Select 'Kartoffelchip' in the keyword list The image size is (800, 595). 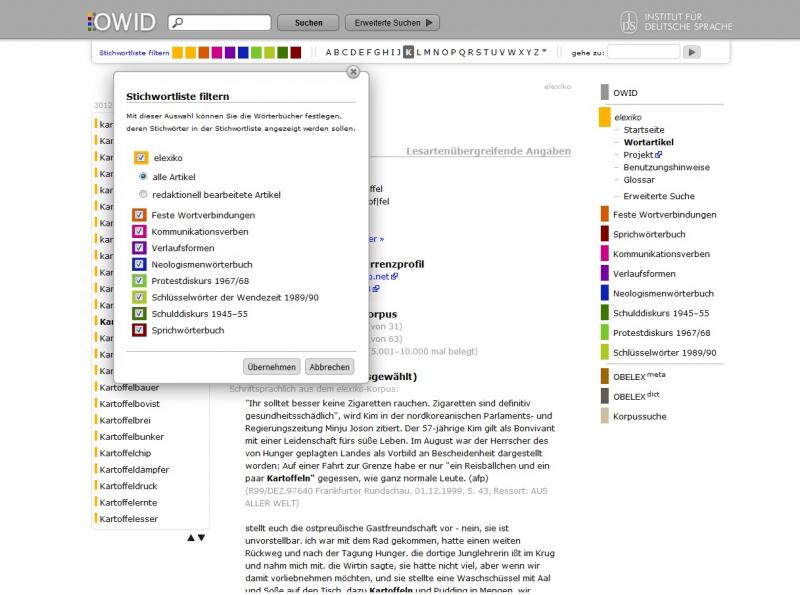click(x=125, y=453)
